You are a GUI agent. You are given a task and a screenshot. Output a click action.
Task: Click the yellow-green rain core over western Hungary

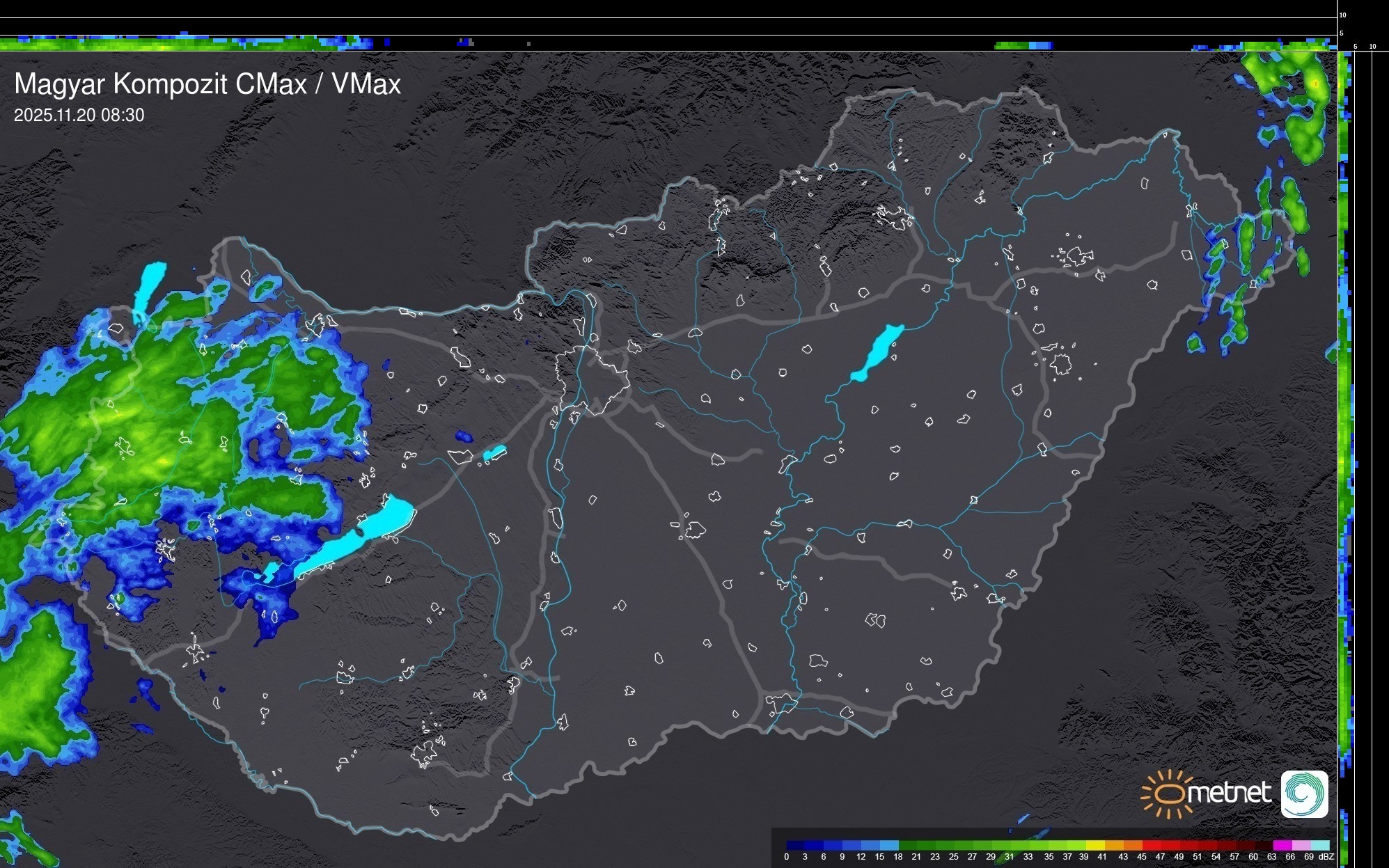pos(162,460)
